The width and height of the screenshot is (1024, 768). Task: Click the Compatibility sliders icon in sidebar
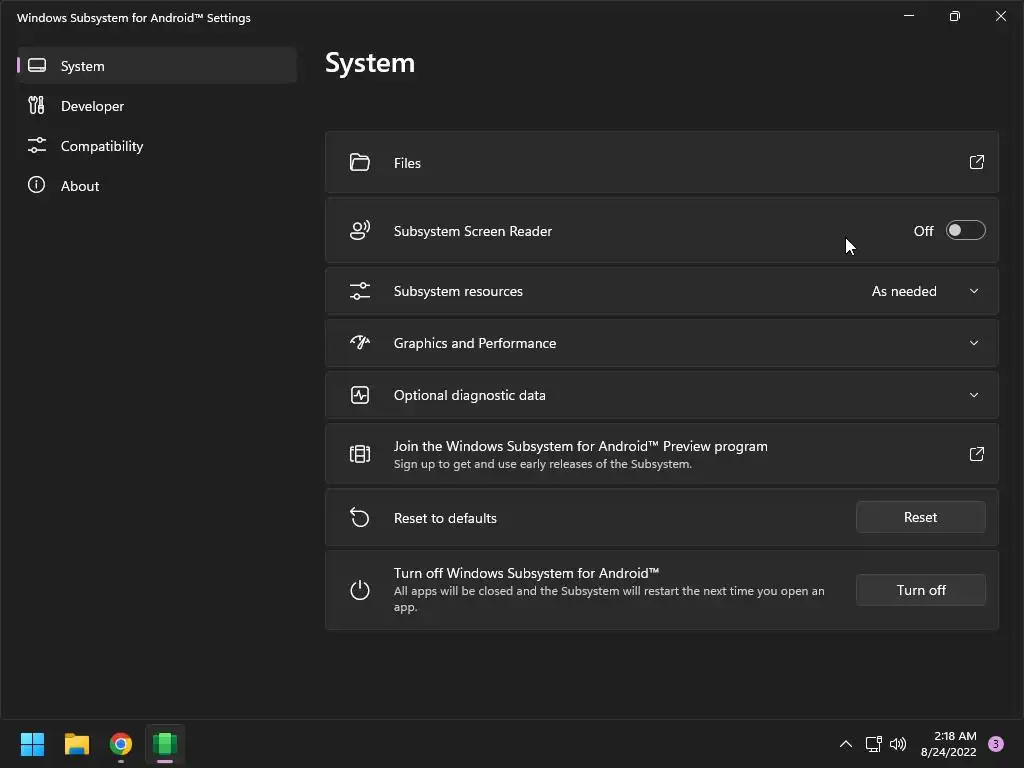point(37,145)
